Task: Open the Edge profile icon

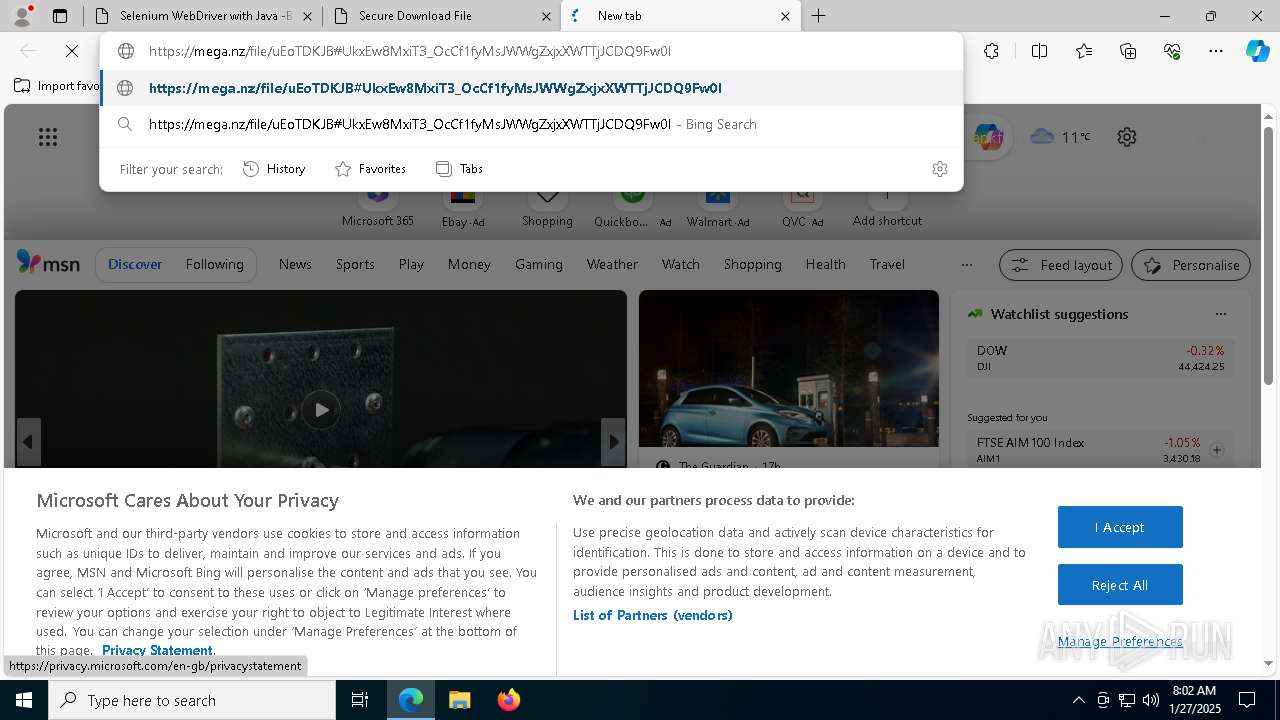Action: tap(22, 16)
